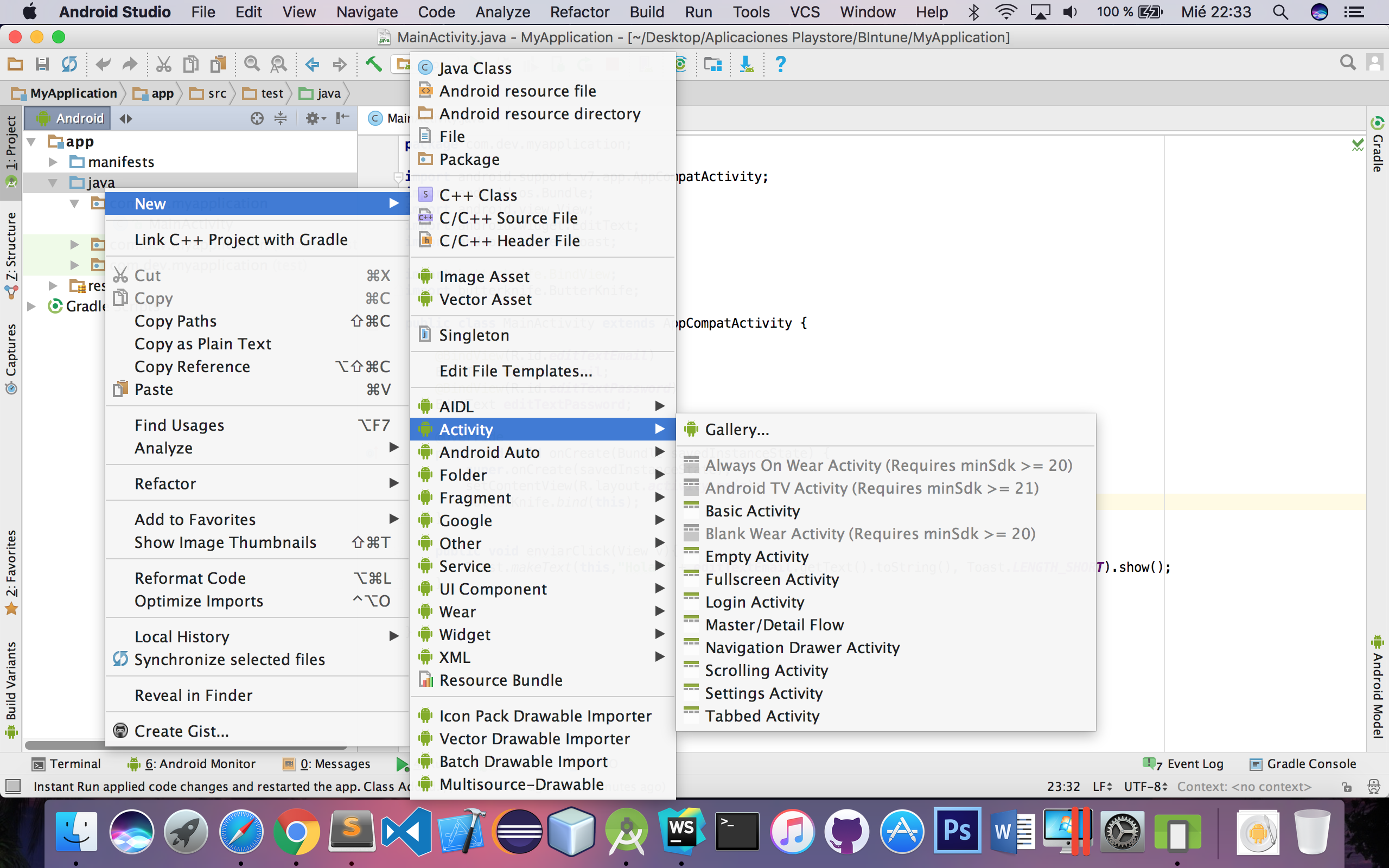This screenshot has width=1389, height=868.
Task: Select Create Gist... in context menu
Action: [257, 731]
